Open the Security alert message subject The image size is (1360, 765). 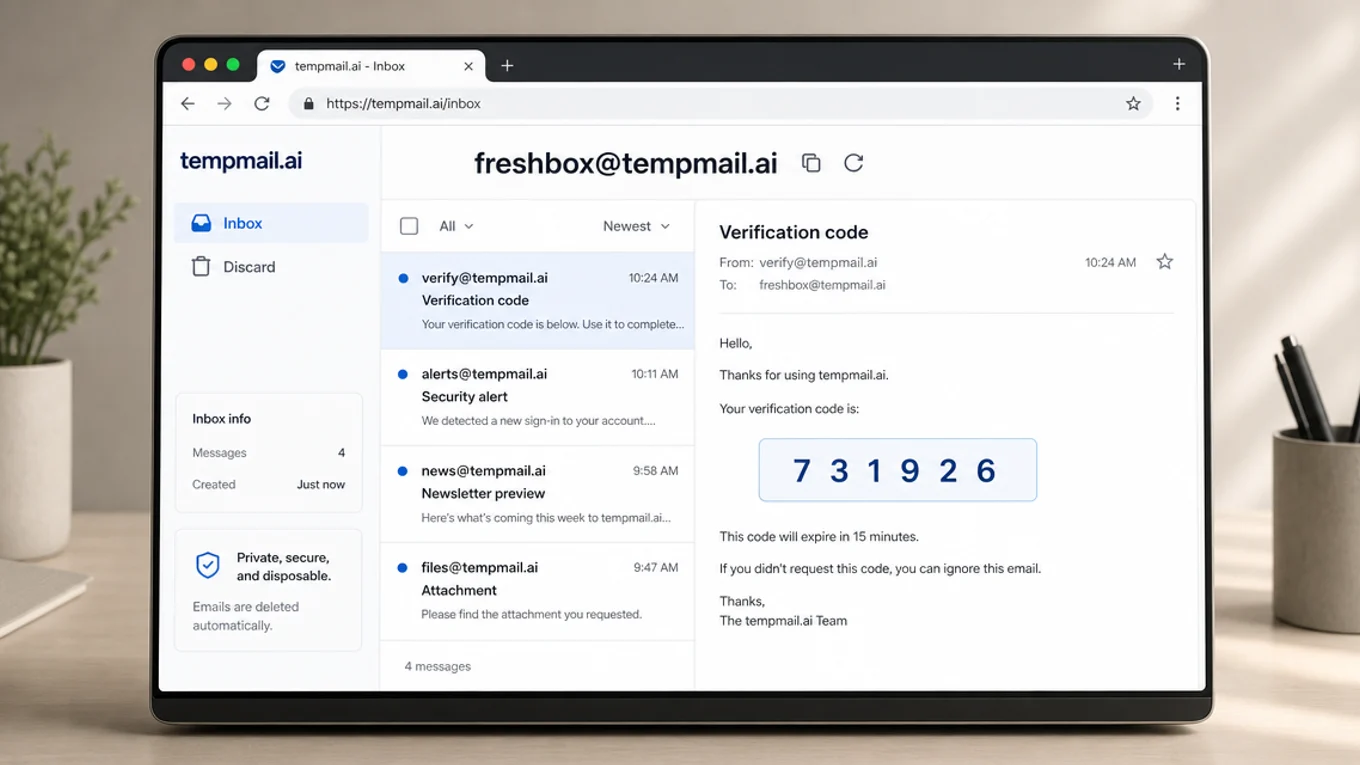tap(465, 397)
